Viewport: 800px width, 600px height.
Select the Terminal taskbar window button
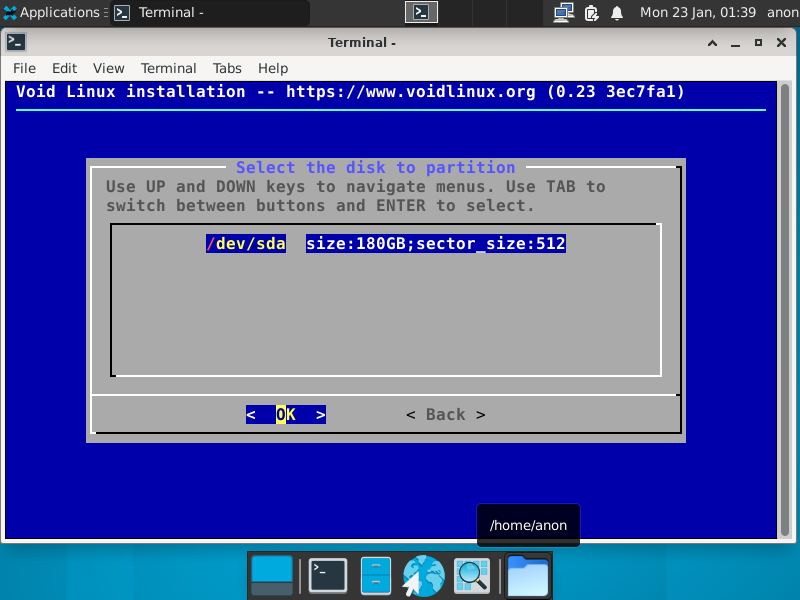(210, 12)
